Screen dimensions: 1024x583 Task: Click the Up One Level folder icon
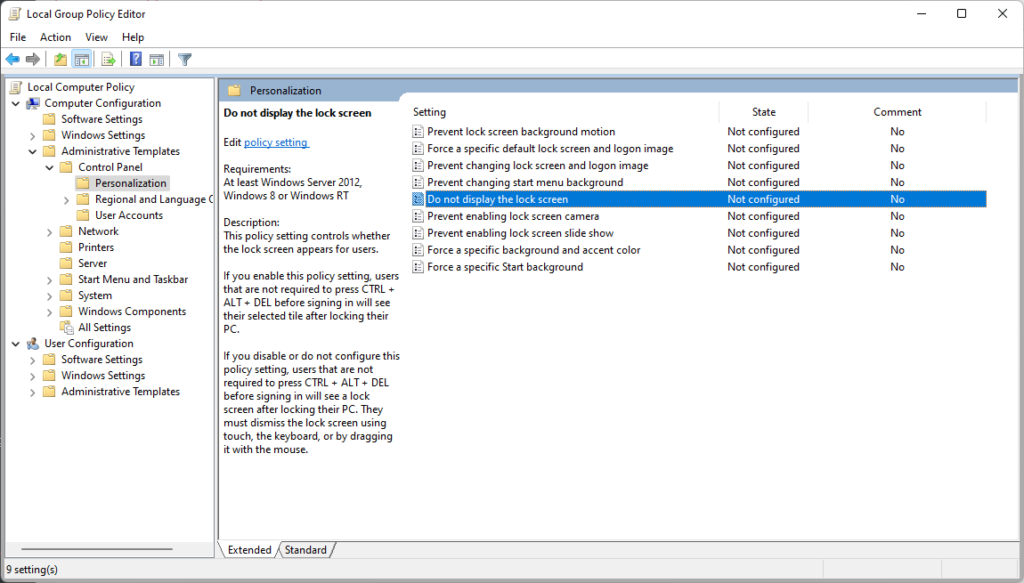(61, 60)
